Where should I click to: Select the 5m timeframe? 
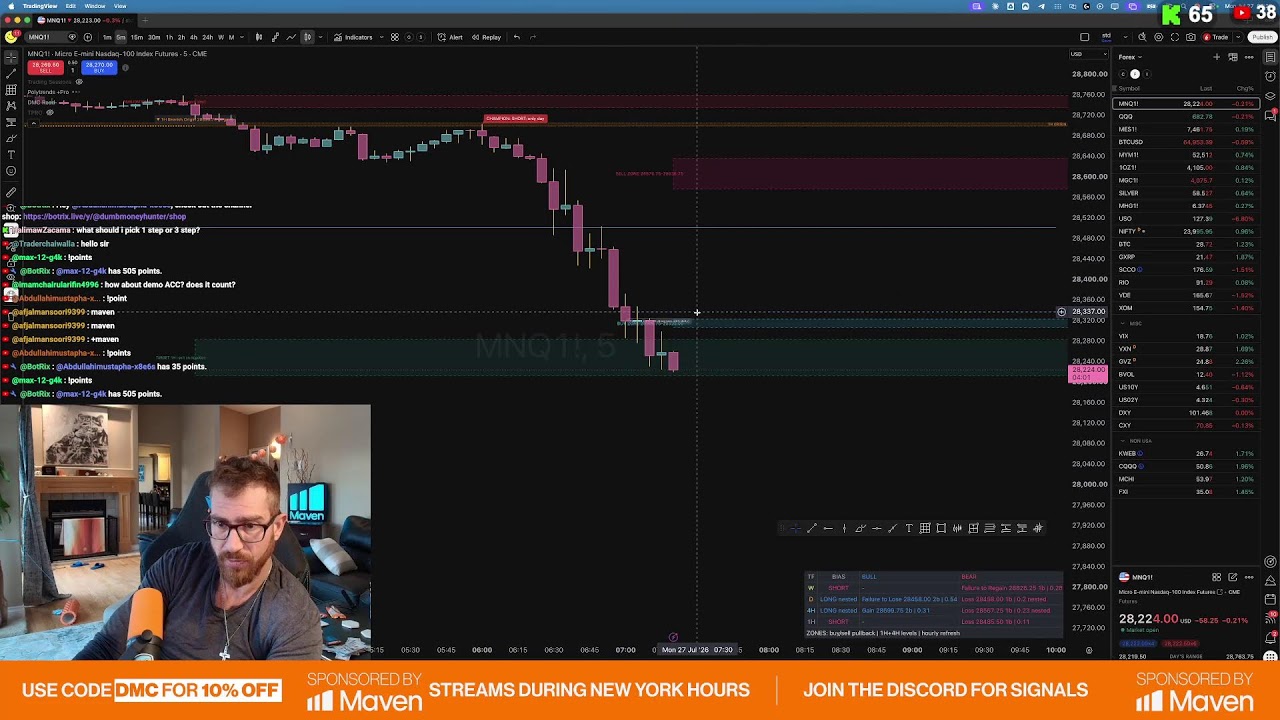[x=121, y=37]
